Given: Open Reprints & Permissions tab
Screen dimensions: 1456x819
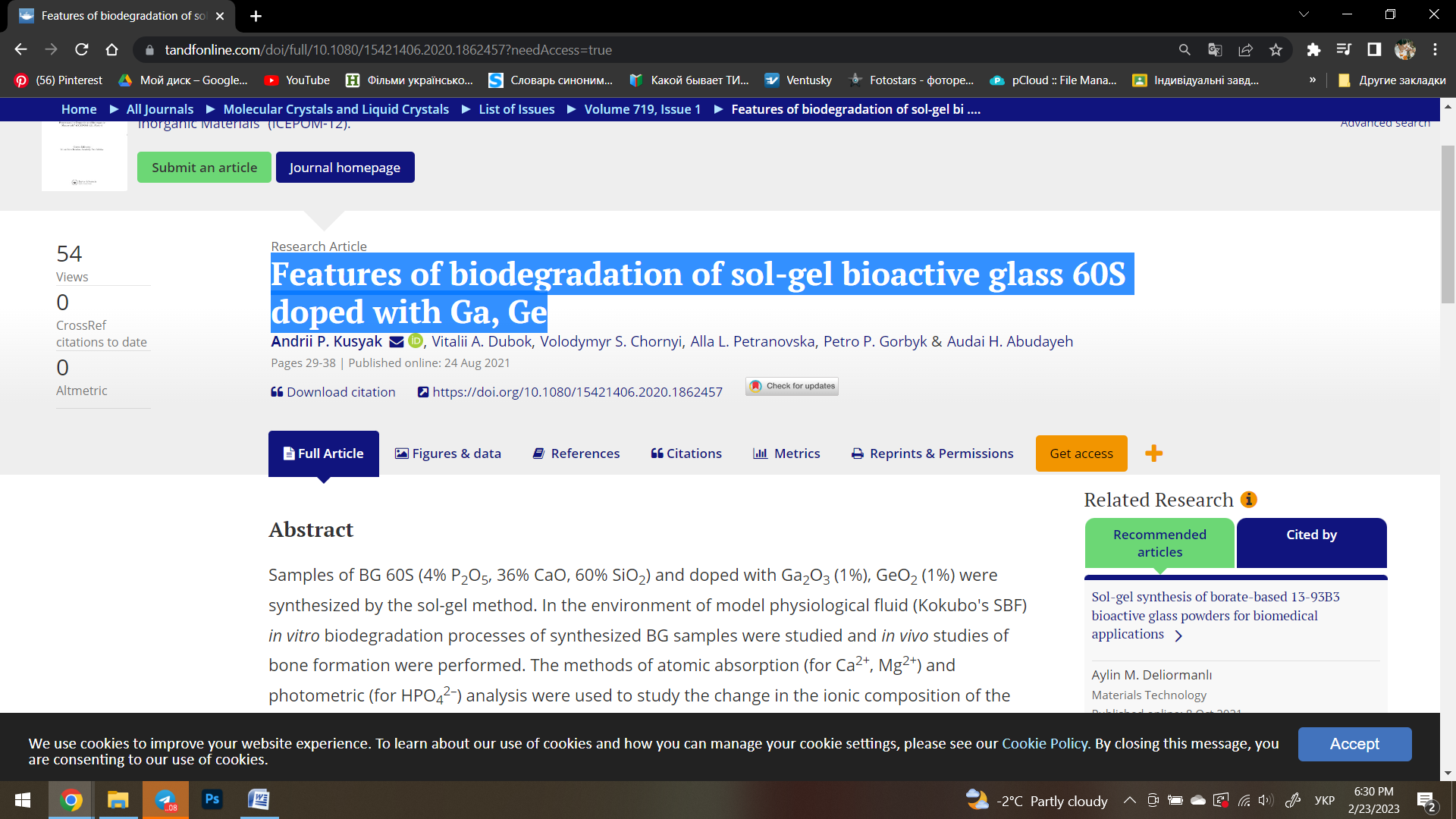Looking at the screenshot, I should (x=932, y=453).
